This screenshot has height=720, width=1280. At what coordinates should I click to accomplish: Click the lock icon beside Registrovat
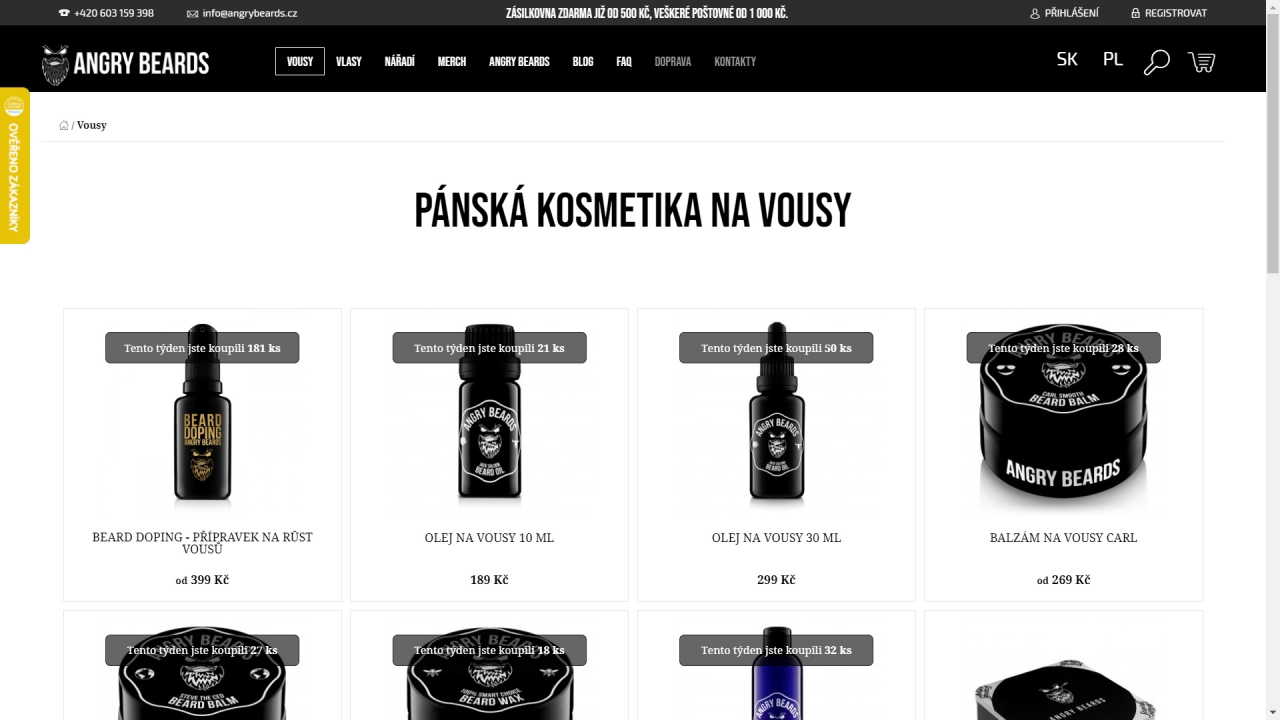coord(1135,13)
